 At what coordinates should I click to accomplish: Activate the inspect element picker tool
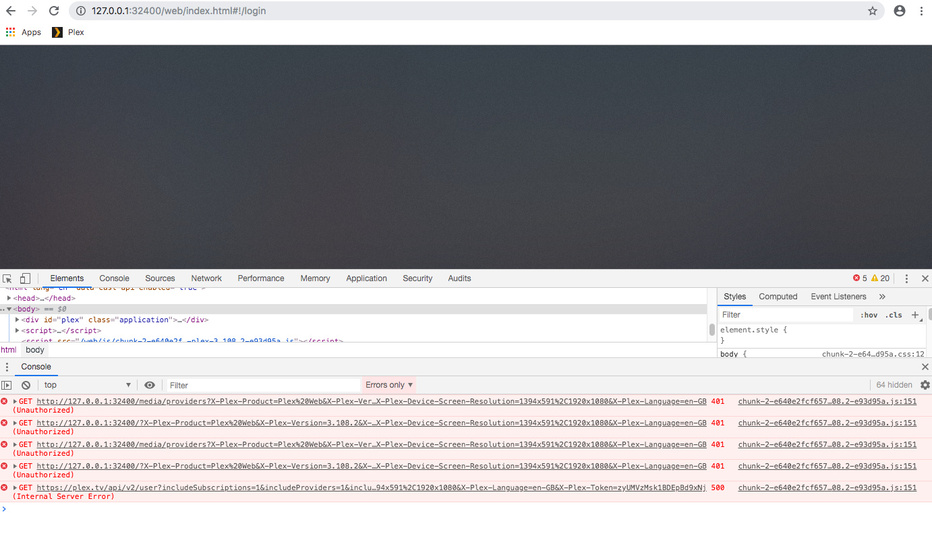pyautogui.click(x=7, y=278)
